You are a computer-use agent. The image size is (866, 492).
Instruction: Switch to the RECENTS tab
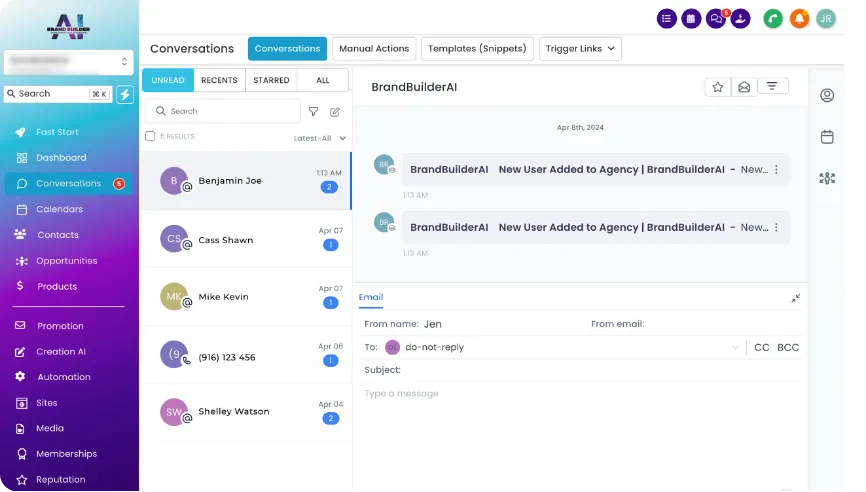pos(219,80)
